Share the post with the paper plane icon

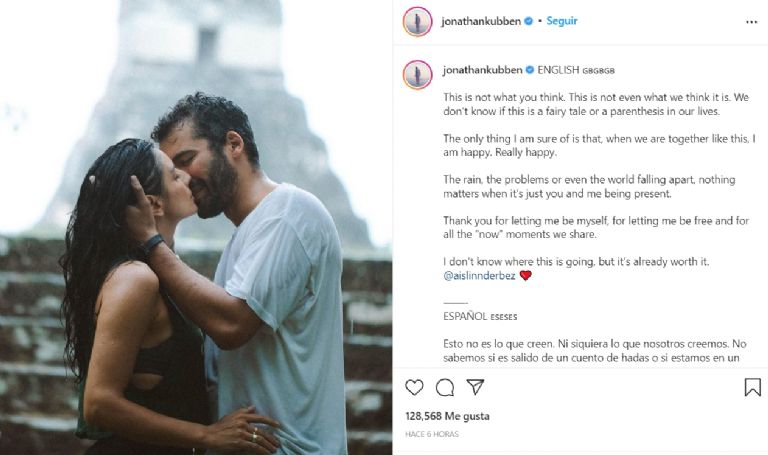(x=475, y=387)
